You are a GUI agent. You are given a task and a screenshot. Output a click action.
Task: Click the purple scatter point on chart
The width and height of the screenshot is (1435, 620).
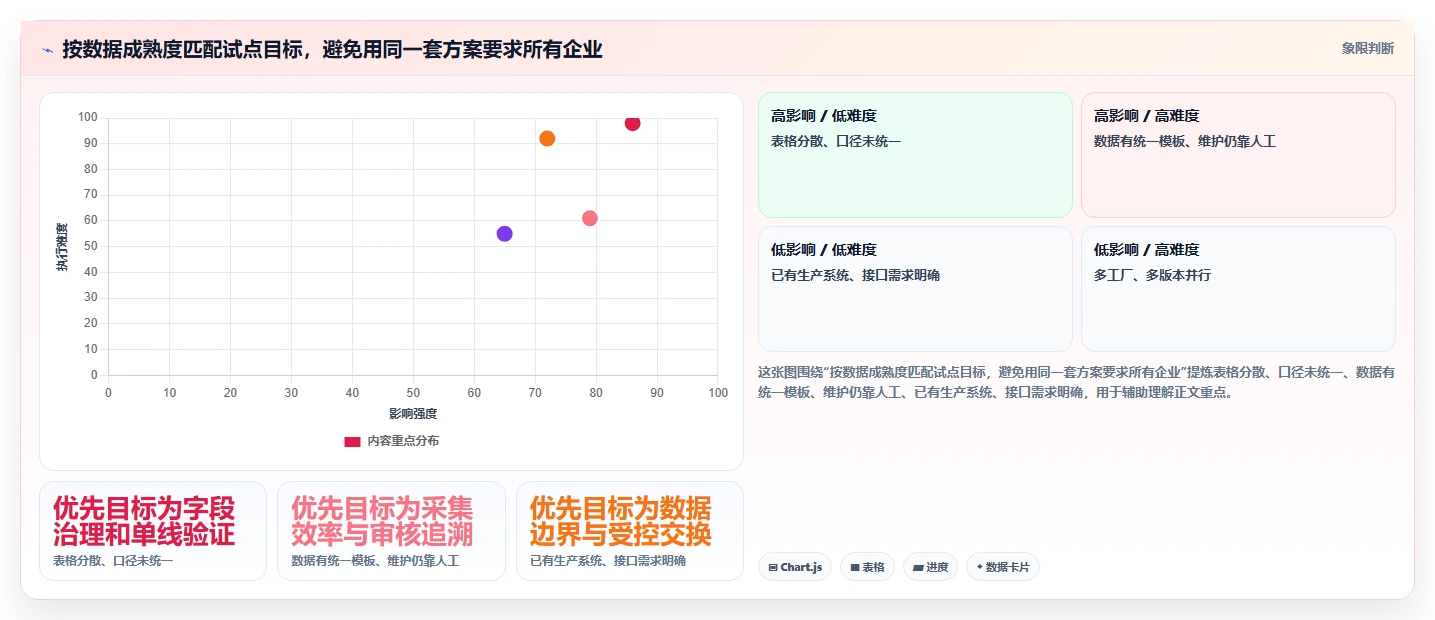click(x=504, y=234)
